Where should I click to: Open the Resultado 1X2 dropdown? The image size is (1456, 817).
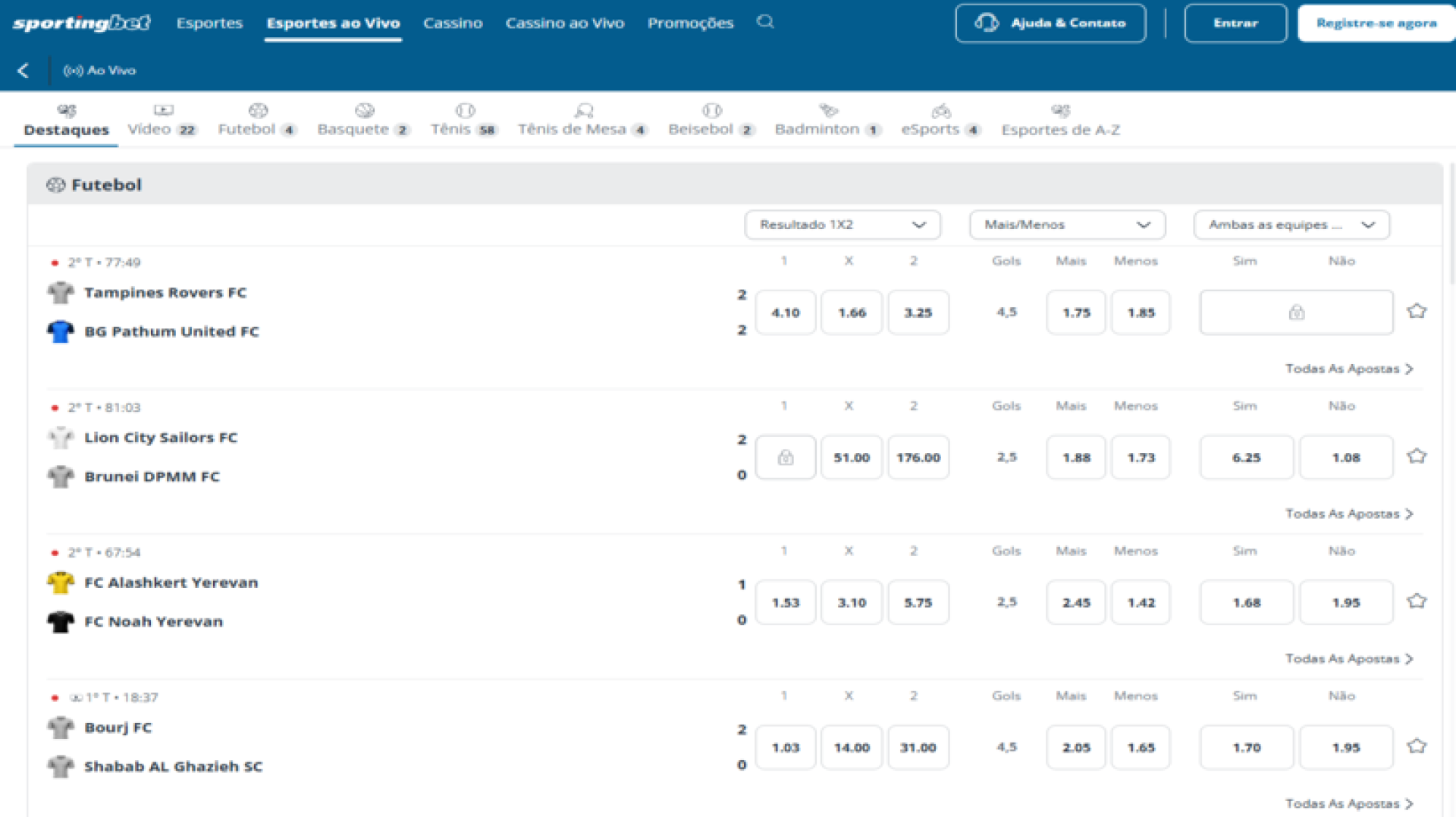842,225
